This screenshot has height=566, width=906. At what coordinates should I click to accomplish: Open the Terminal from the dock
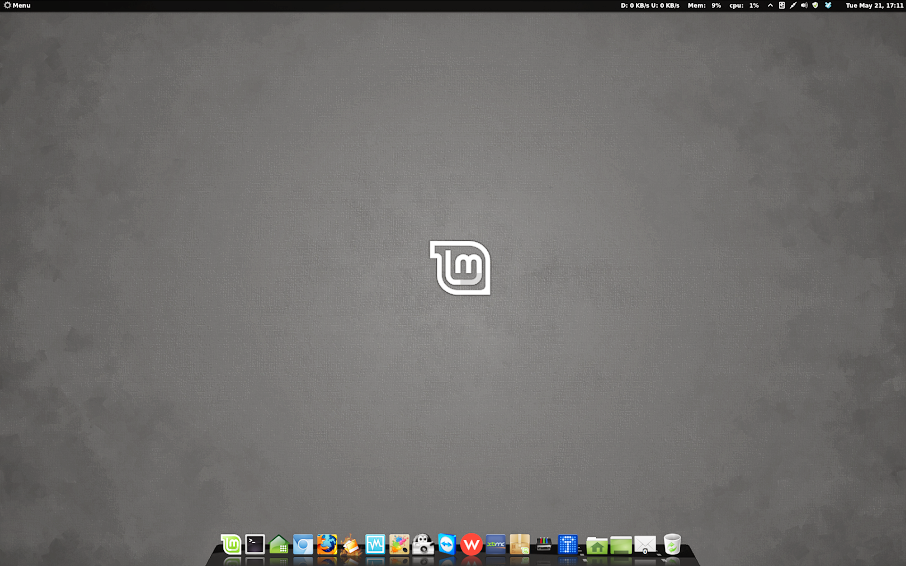pos(255,544)
